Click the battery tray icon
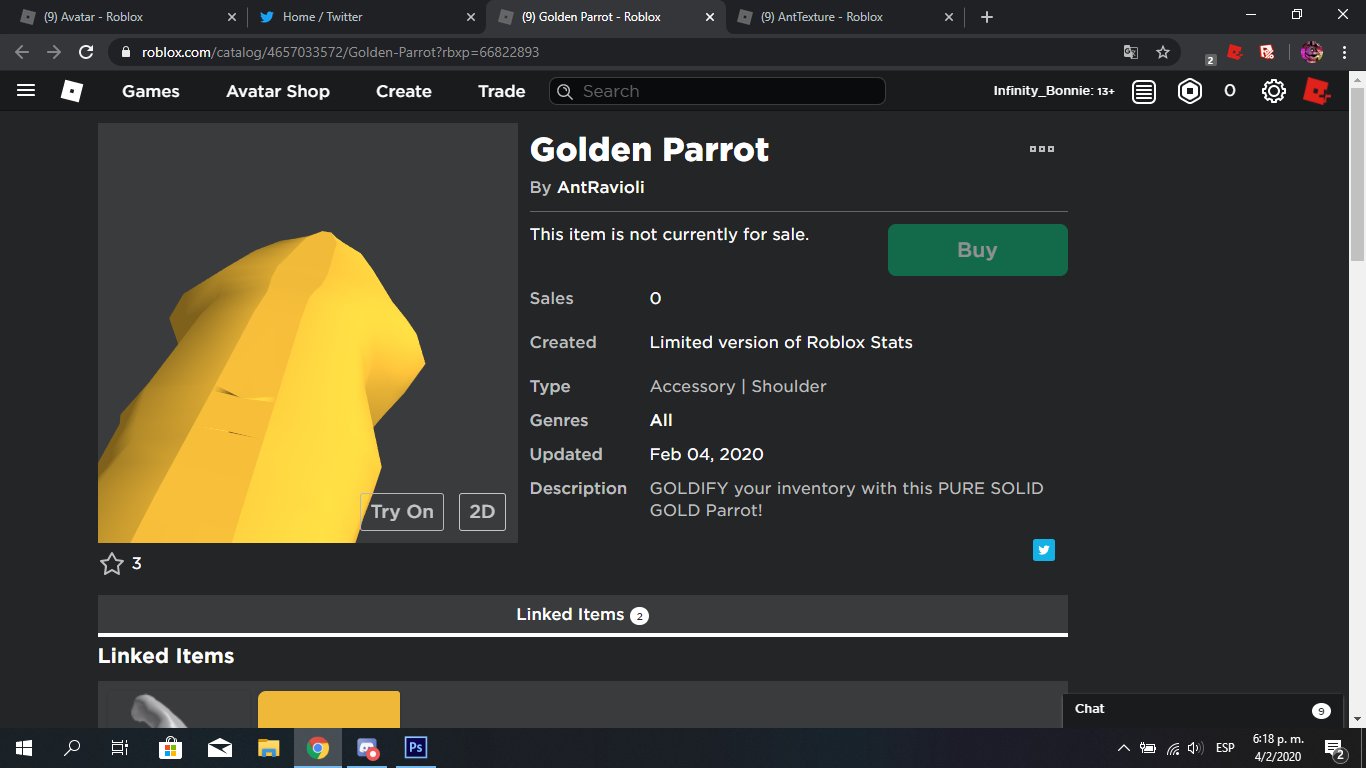 pos(1148,748)
